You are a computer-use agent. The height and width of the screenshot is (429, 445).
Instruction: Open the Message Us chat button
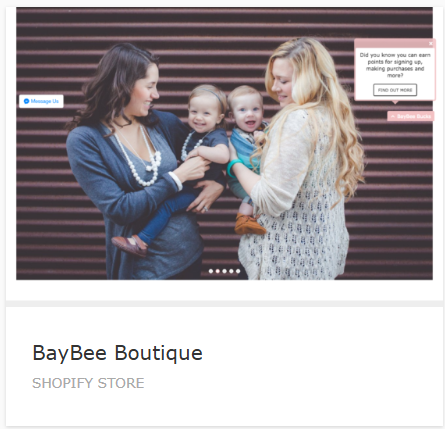click(x=41, y=101)
